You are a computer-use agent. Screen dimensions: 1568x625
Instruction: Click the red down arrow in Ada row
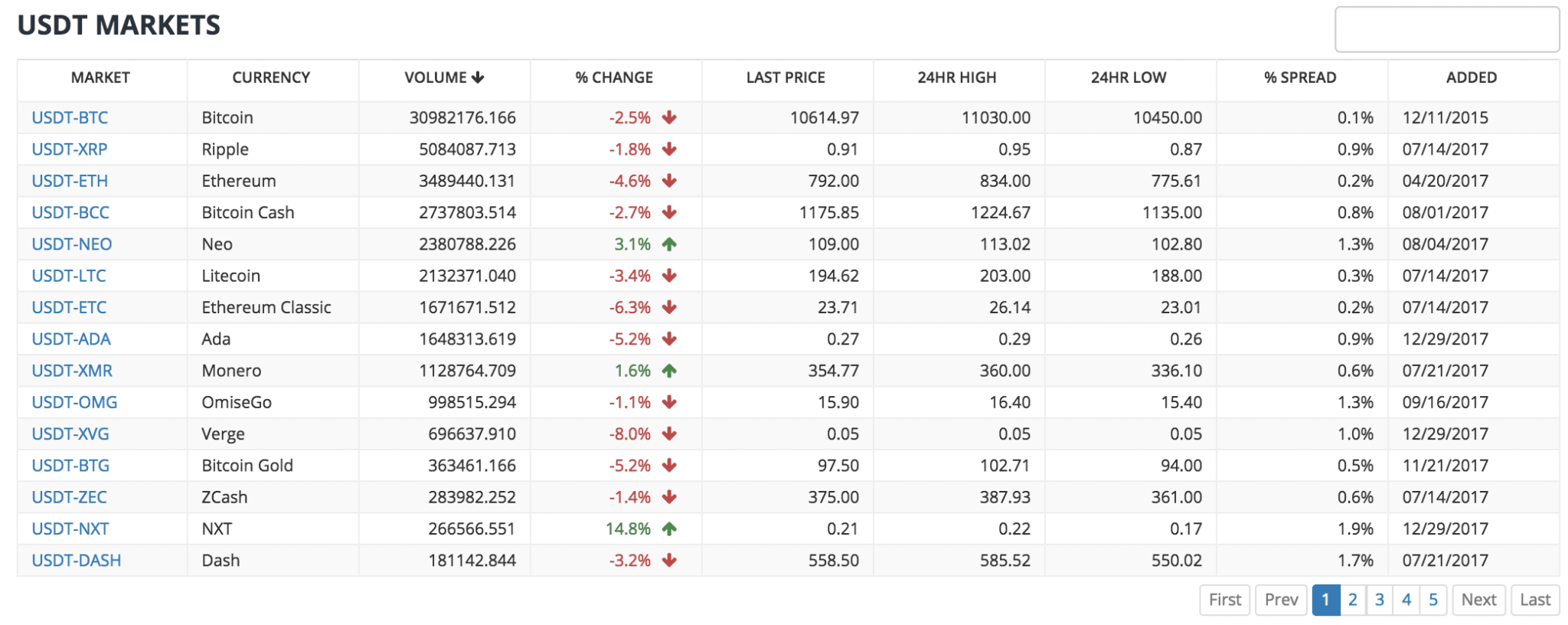click(669, 339)
